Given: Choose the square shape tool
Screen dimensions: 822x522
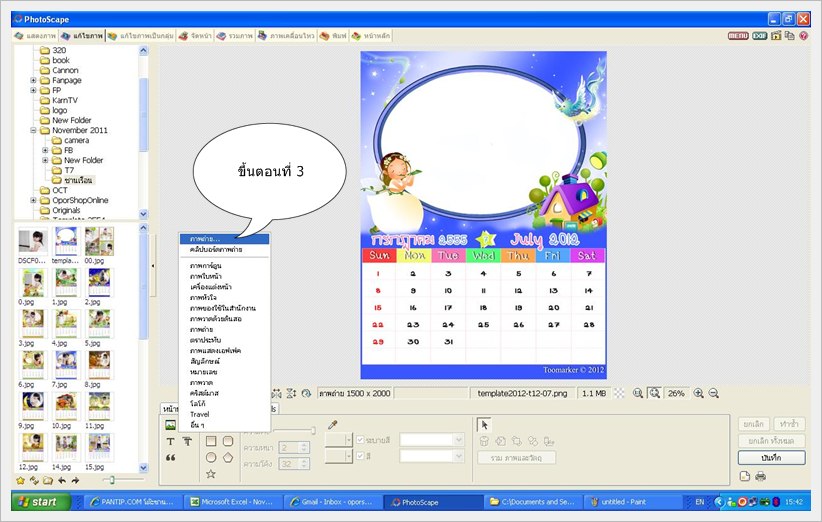Looking at the screenshot, I should pos(211,441).
